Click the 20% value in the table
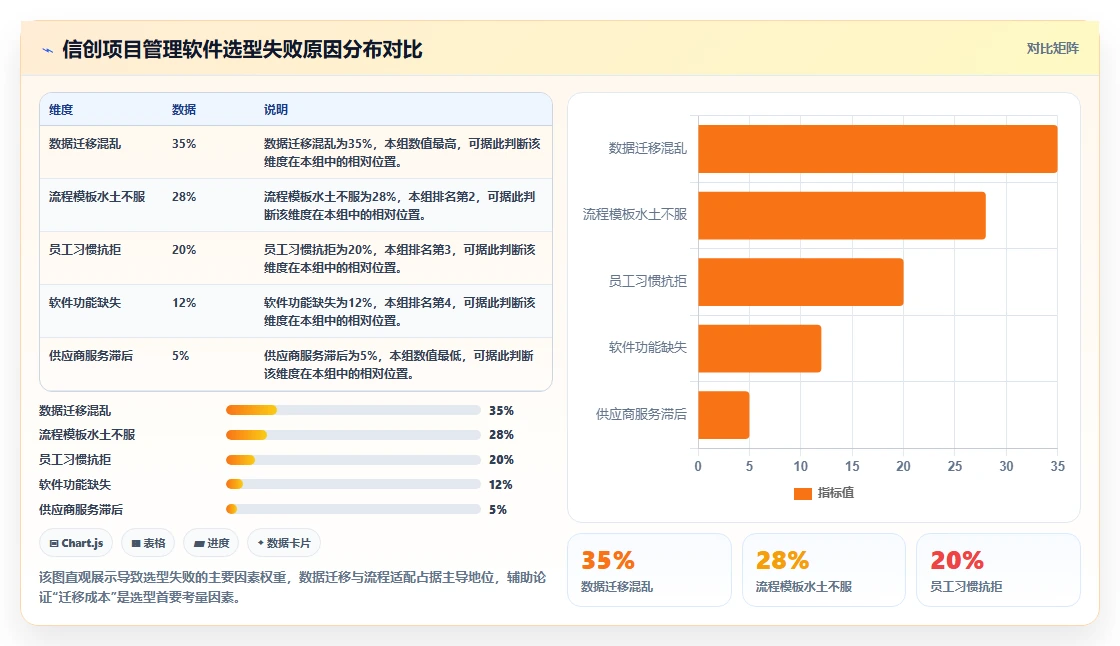Screen dimensions: 1120x646 (x=184, y=249)
